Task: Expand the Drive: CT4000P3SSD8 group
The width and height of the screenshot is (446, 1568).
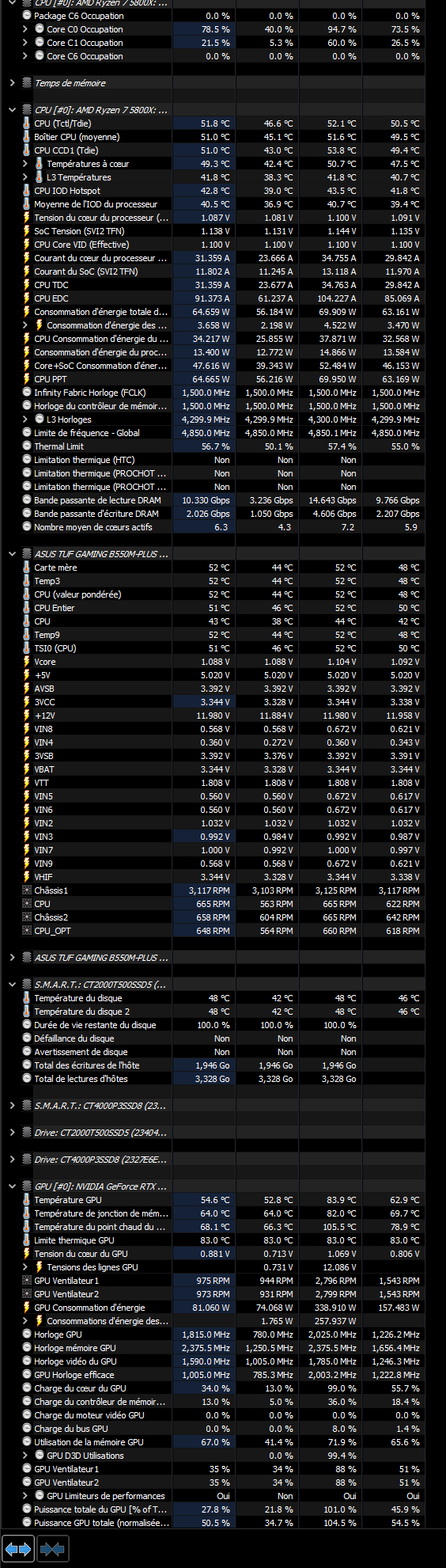Action: pyautogui.click(x=12, y=1160)
